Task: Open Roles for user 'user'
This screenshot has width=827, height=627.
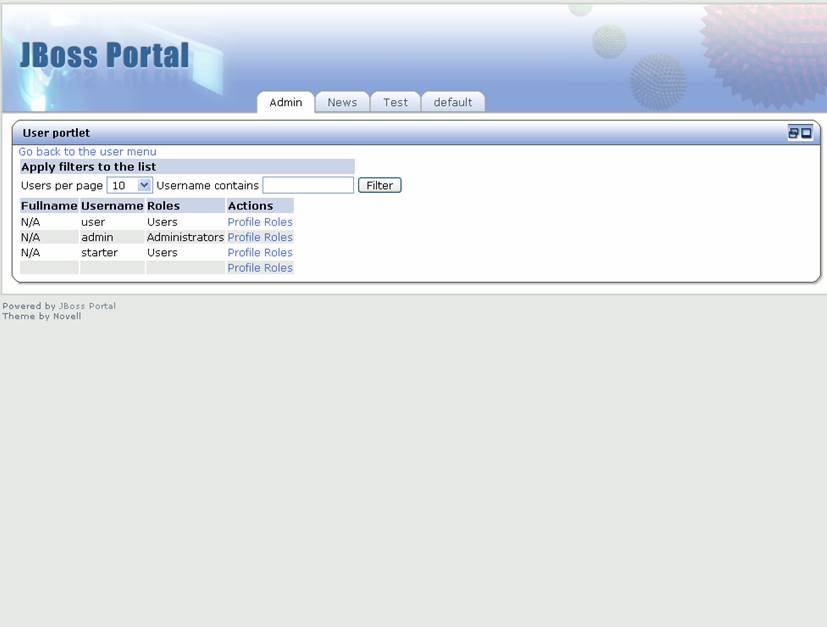Action: [x=278, y=222]
